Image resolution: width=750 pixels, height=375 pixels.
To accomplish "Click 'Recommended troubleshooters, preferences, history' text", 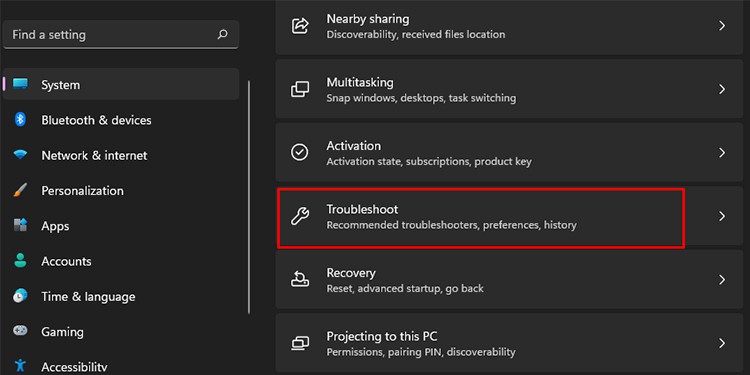I will (451, 225).
